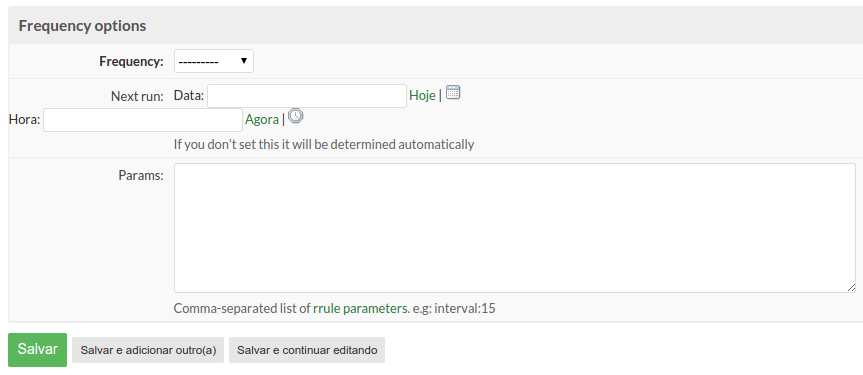This screenshot has width=863, height=375.
Task: Focus the Hora time input field
Action: click(143, 119)
